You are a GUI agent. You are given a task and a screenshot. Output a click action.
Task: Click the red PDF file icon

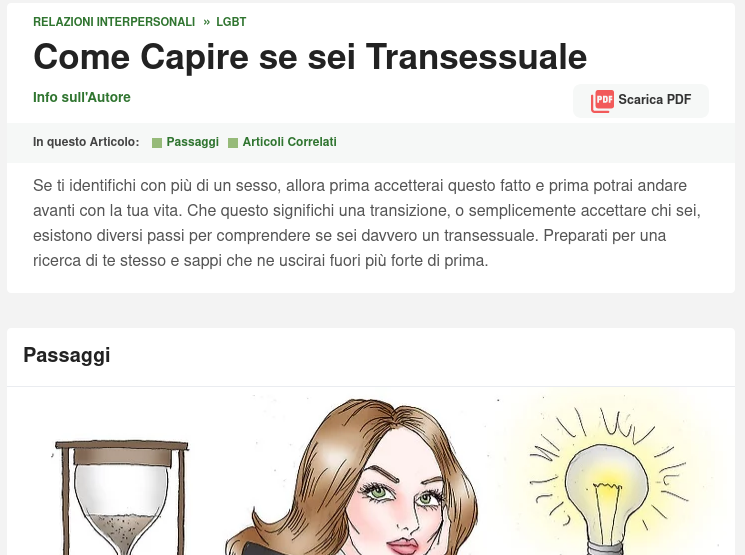602,101
